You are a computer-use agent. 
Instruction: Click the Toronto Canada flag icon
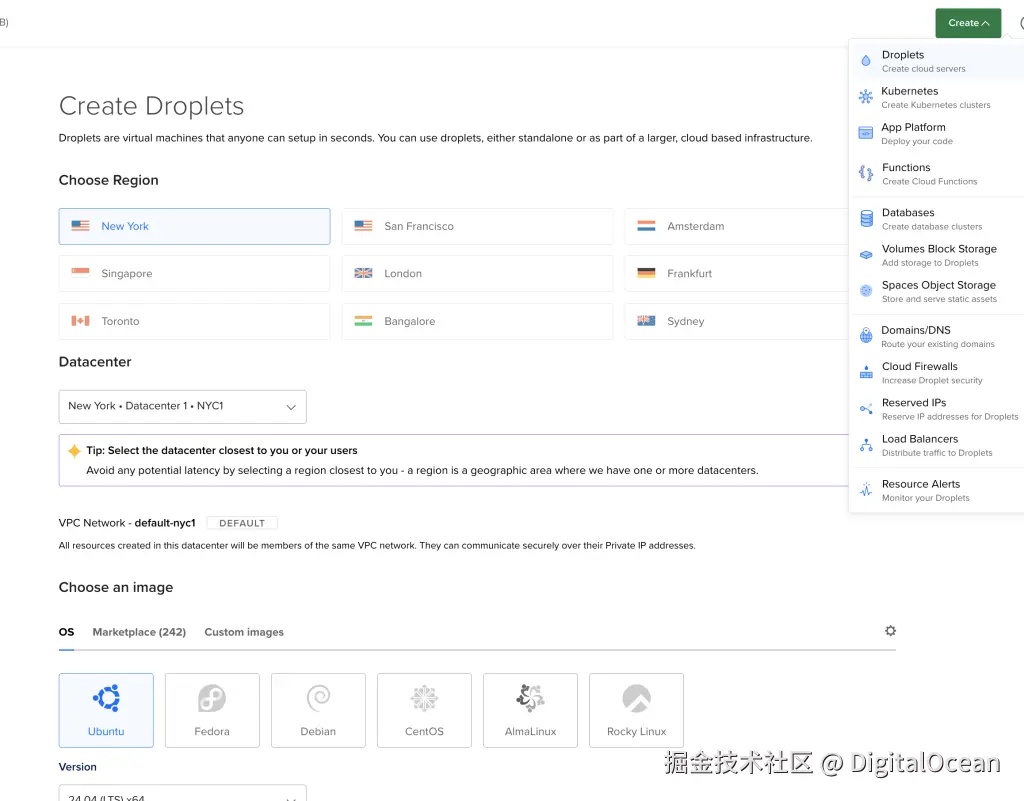click(80, 321)
